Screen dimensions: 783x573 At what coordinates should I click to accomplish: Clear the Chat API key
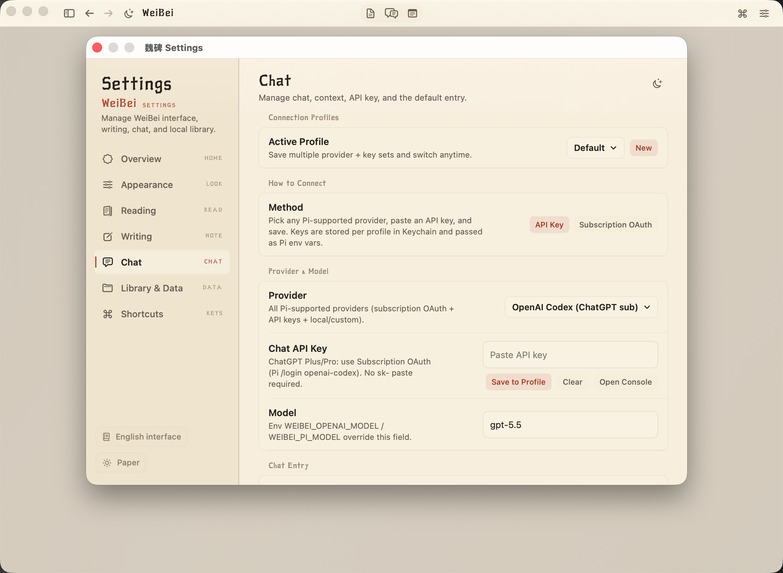pyautogui.click(x=572, y=382)
